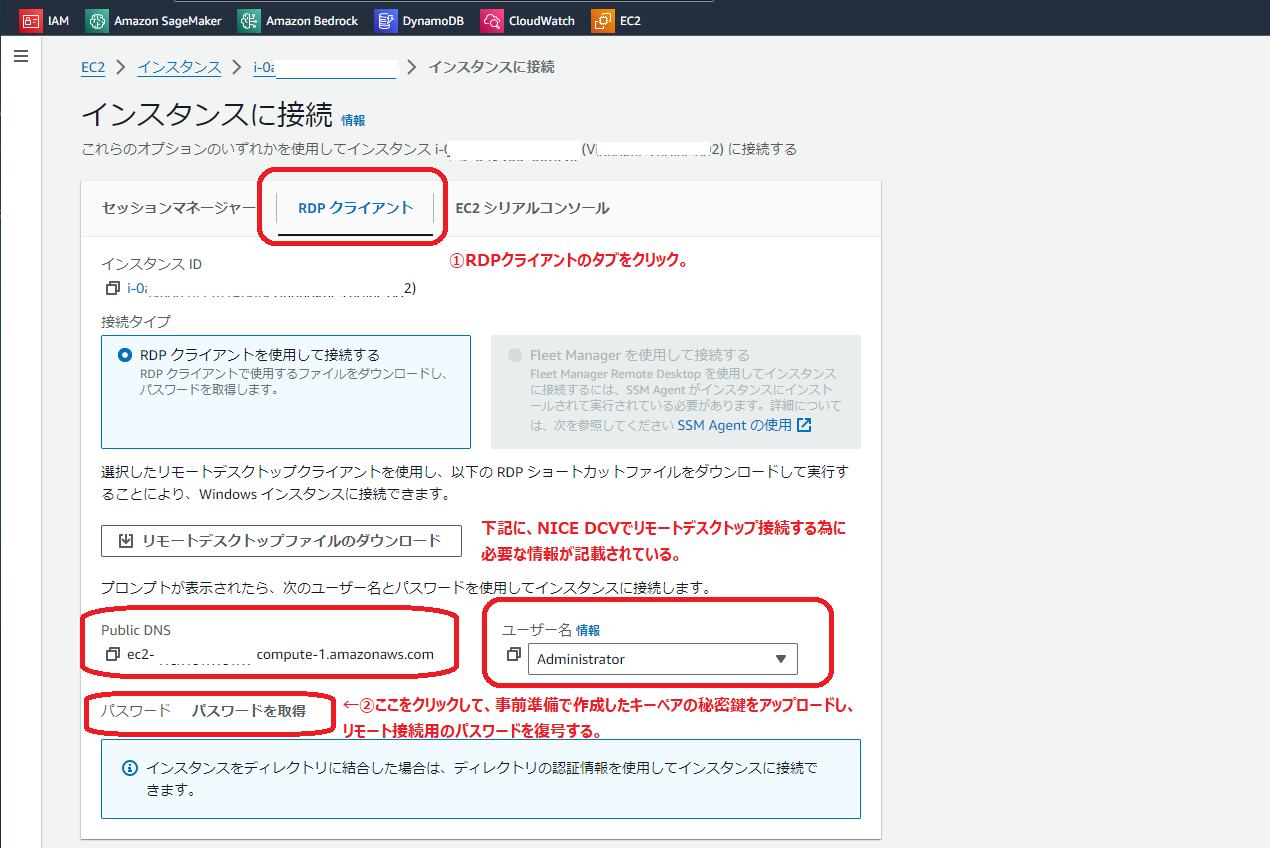Open the hamburger navigation menu

[x=21, y=57]
